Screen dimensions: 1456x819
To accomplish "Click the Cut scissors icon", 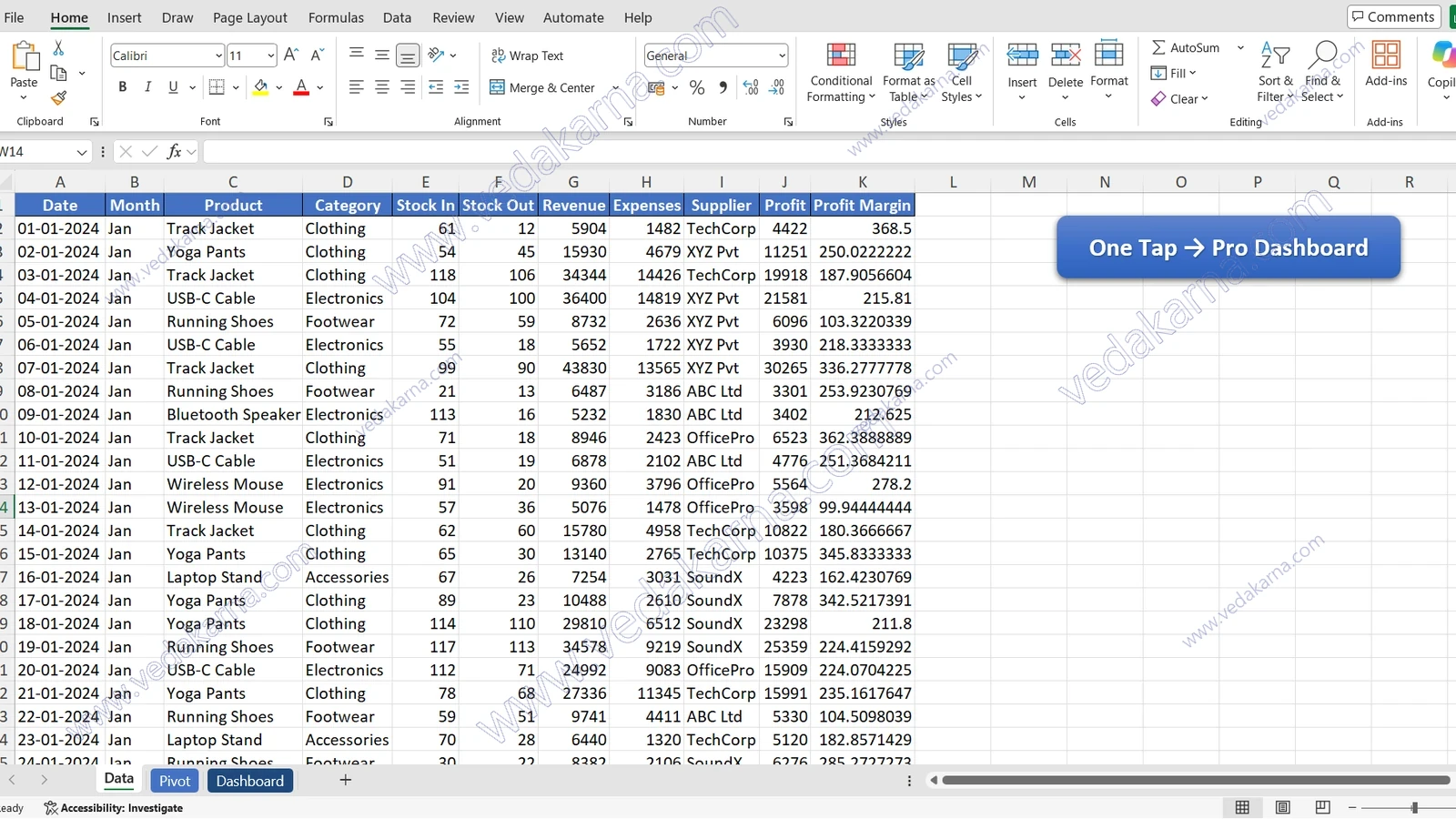I will 58,47.
